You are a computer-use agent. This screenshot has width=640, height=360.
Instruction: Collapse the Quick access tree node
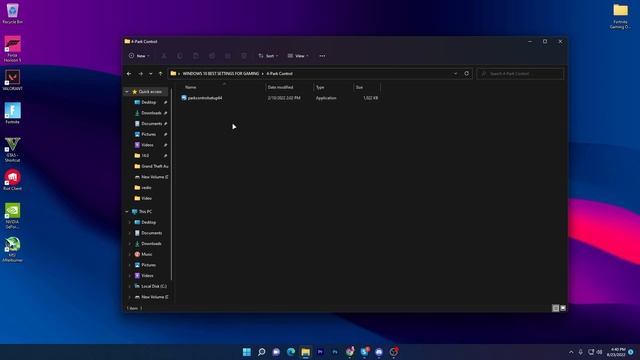click(x=127, y=92)
